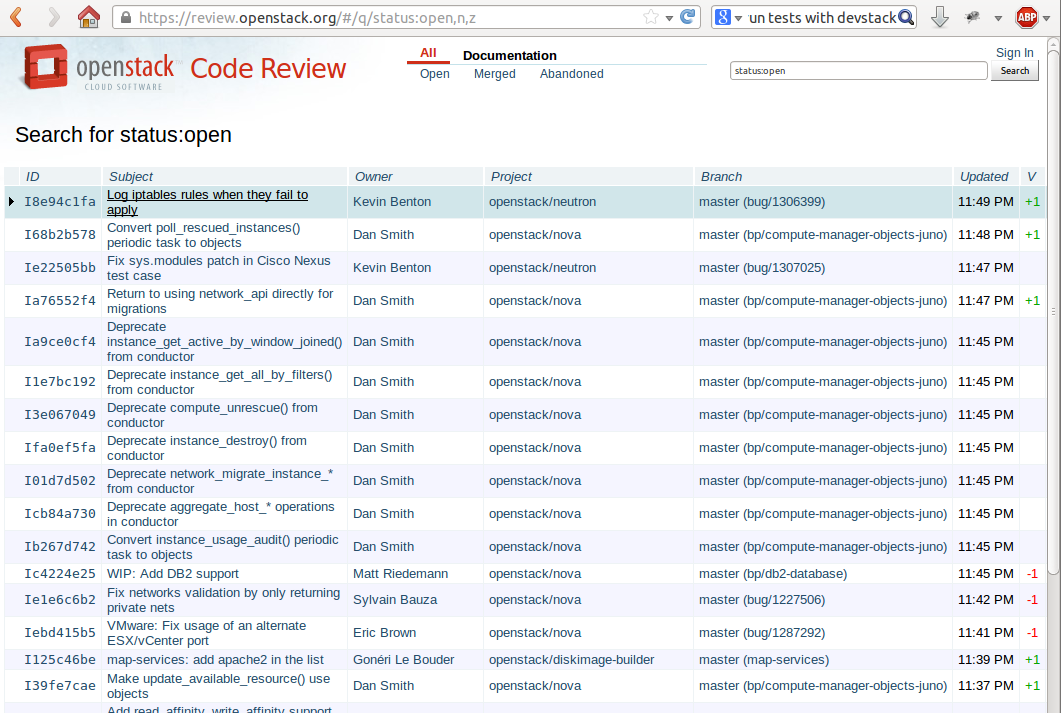1061x713 pixels.
Task: Switch to the Documentation menu tab
Action: (x=509, y=55)
